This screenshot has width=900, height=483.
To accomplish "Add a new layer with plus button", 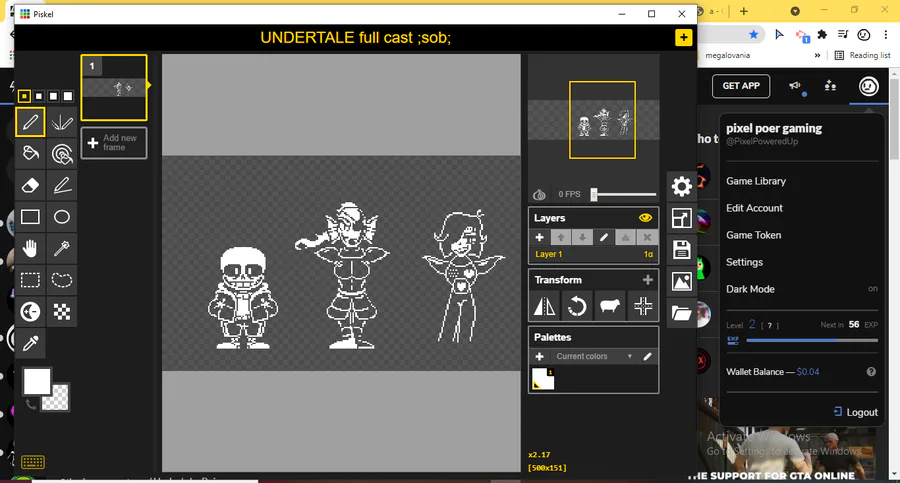I will coord(539,237).
